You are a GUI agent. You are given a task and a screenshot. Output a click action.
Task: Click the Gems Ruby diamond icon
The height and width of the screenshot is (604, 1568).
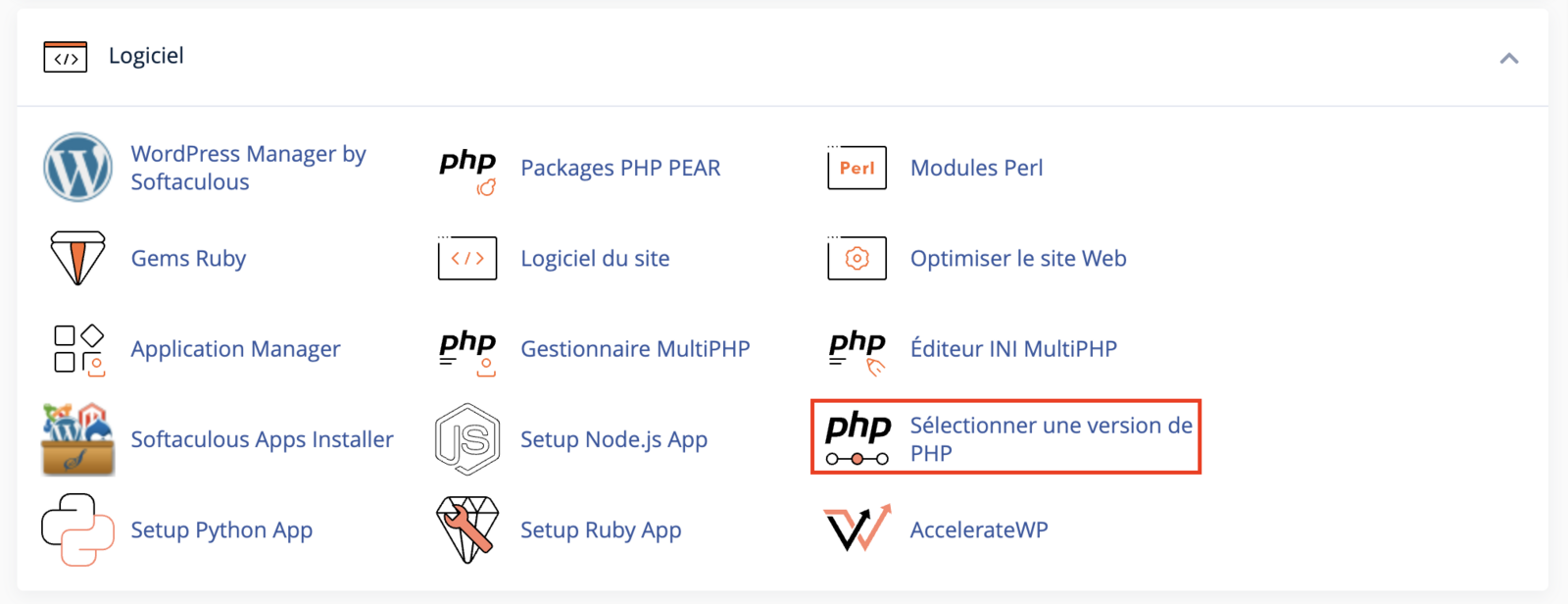point(77,258)
